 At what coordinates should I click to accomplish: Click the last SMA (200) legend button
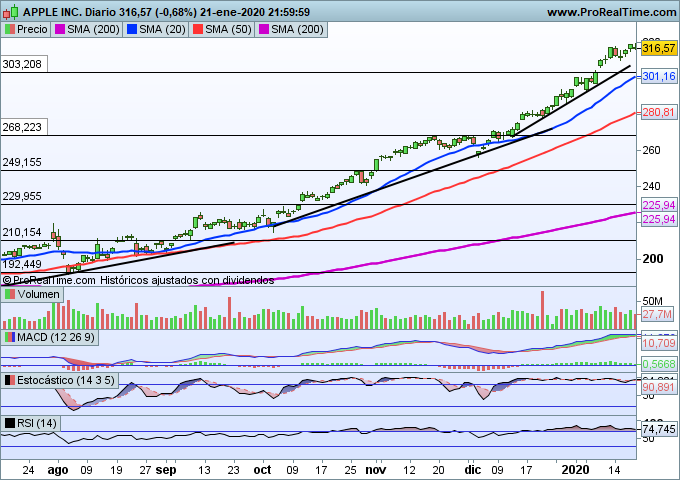click(291, 29)
